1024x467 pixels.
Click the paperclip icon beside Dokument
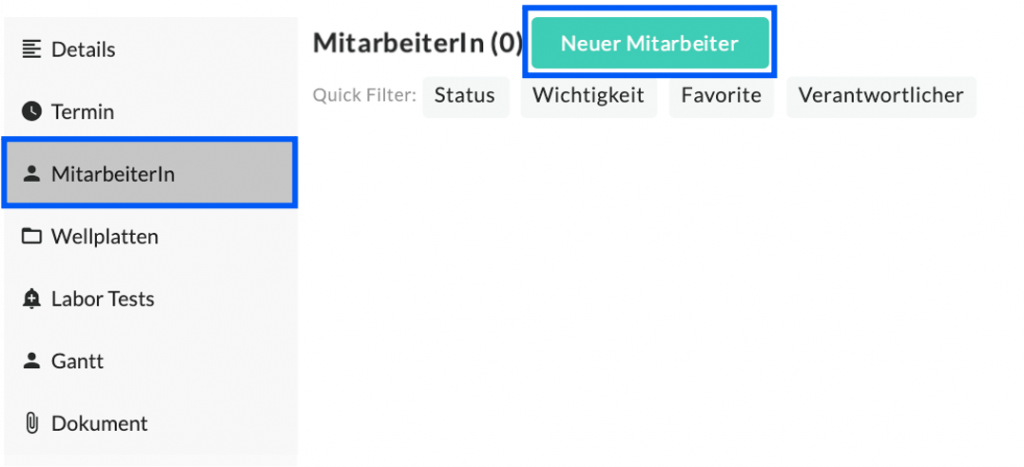(x=32, y=423)
